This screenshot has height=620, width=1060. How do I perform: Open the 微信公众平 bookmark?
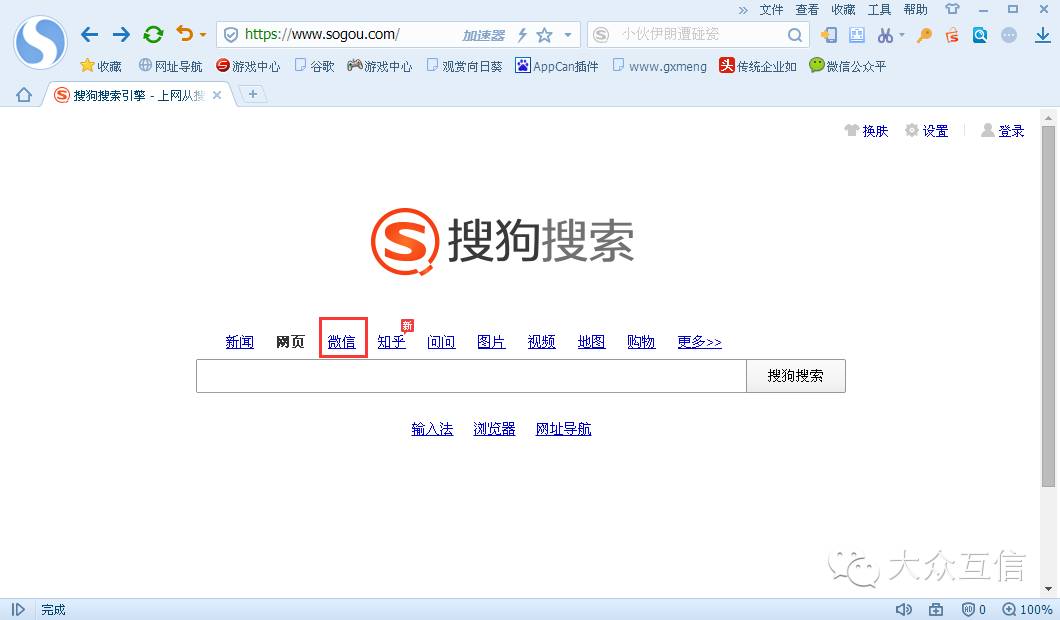click(x=847, y=66)
